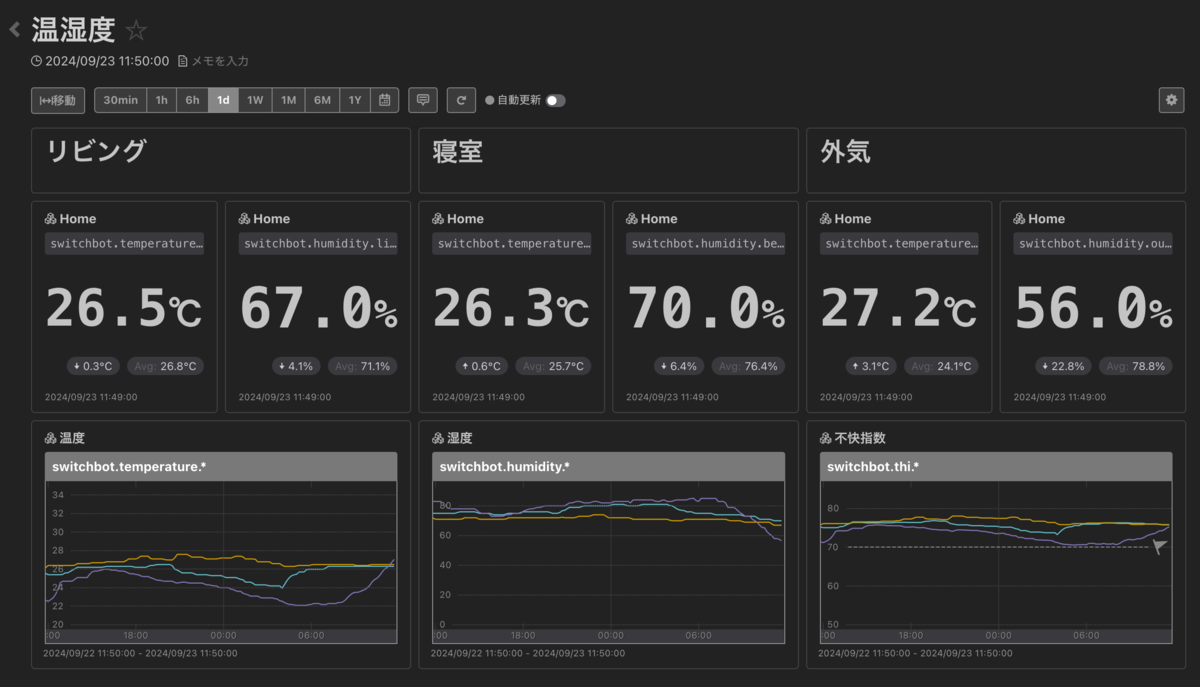Click メモを入力 to add a memo

tap(223, 61)
